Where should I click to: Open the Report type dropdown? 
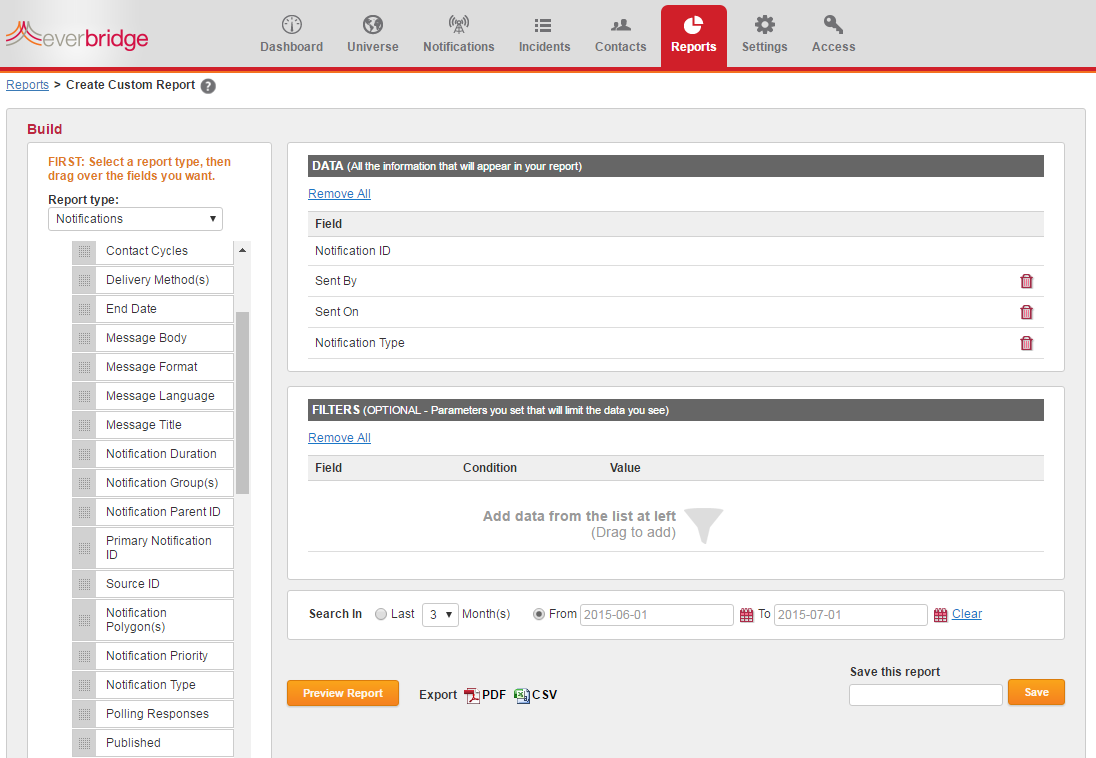click(135, 218)
